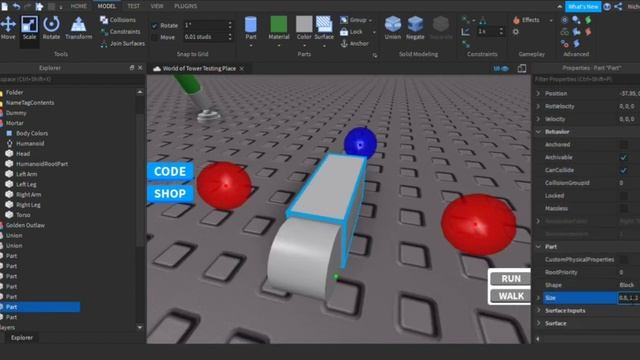Viewport: 640px width, 360px height.
Task: Click the Union solid modeling icon
Action: (393, 28)
